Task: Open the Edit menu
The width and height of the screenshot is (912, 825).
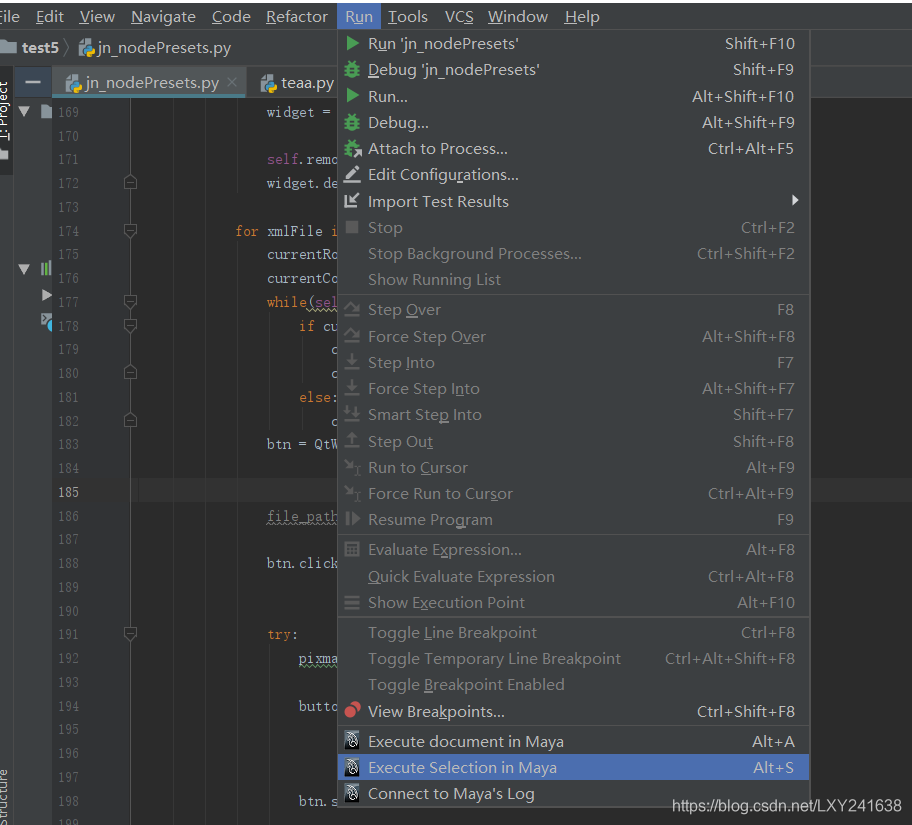Action: (x=49, y=17)
